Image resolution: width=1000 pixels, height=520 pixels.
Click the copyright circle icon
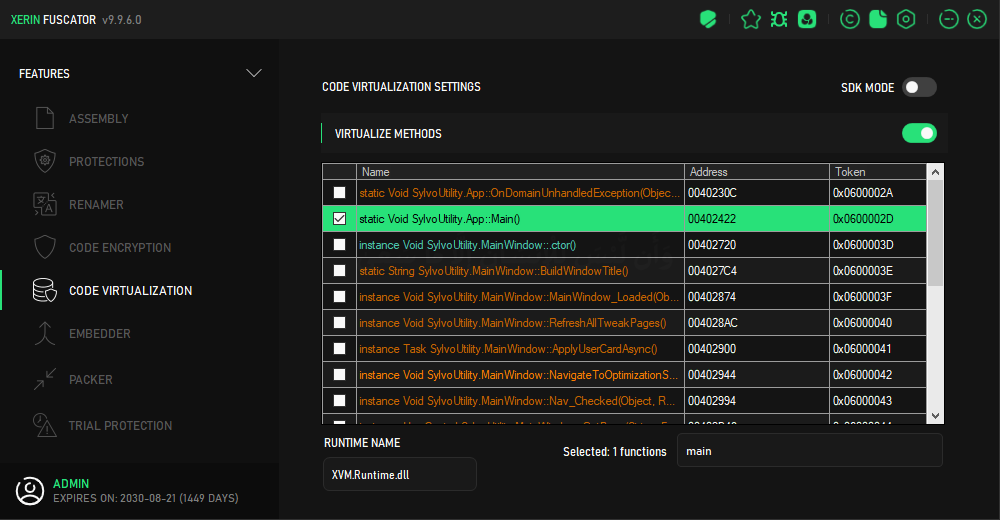click(x=849, y=20)
